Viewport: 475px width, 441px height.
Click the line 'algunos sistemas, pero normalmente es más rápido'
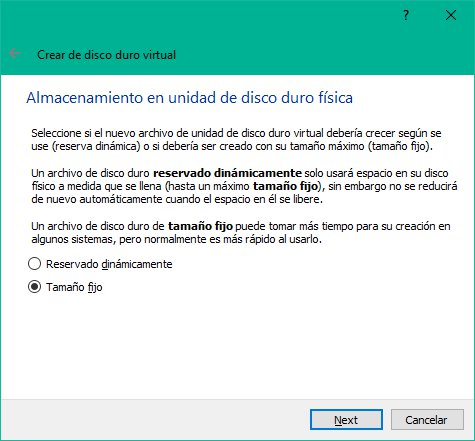[177, 239]
